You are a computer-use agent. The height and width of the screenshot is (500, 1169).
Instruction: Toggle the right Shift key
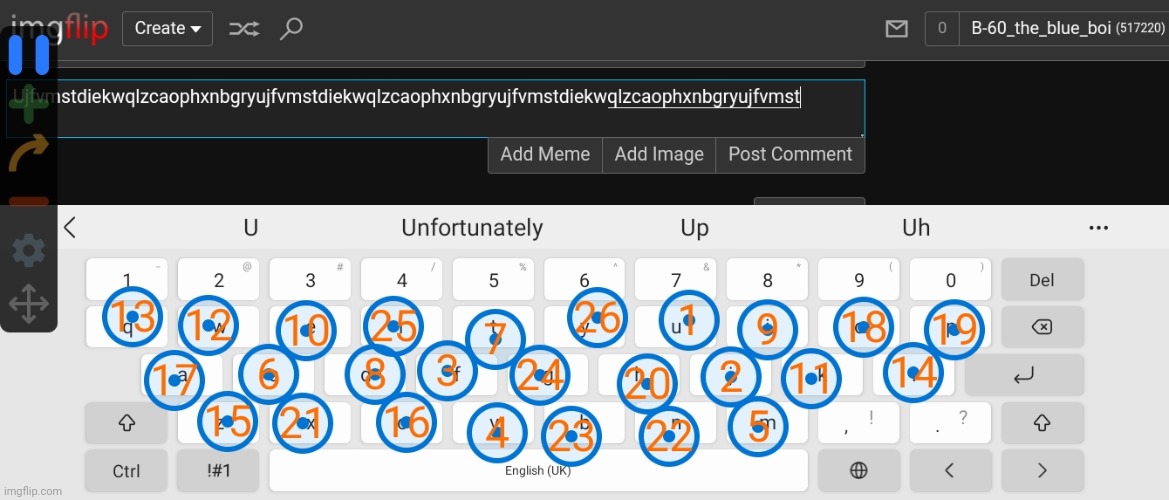(1042, 423)
